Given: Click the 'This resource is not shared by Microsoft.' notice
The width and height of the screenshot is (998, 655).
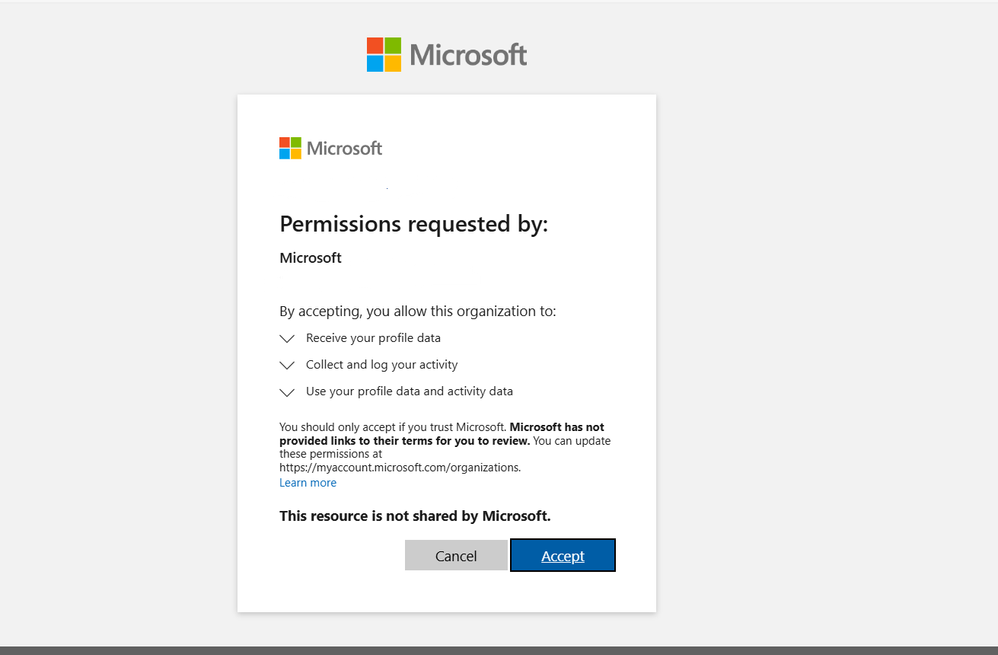Looking at the screenshot, I should (x=415, y=516).
